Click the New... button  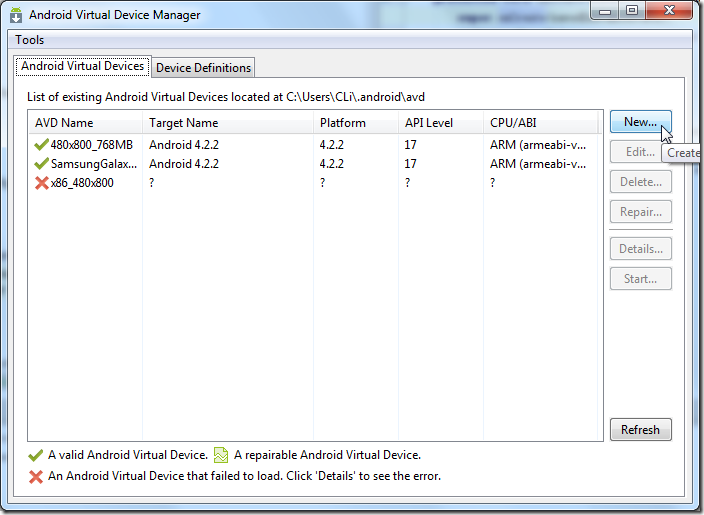tap(641, 122)
